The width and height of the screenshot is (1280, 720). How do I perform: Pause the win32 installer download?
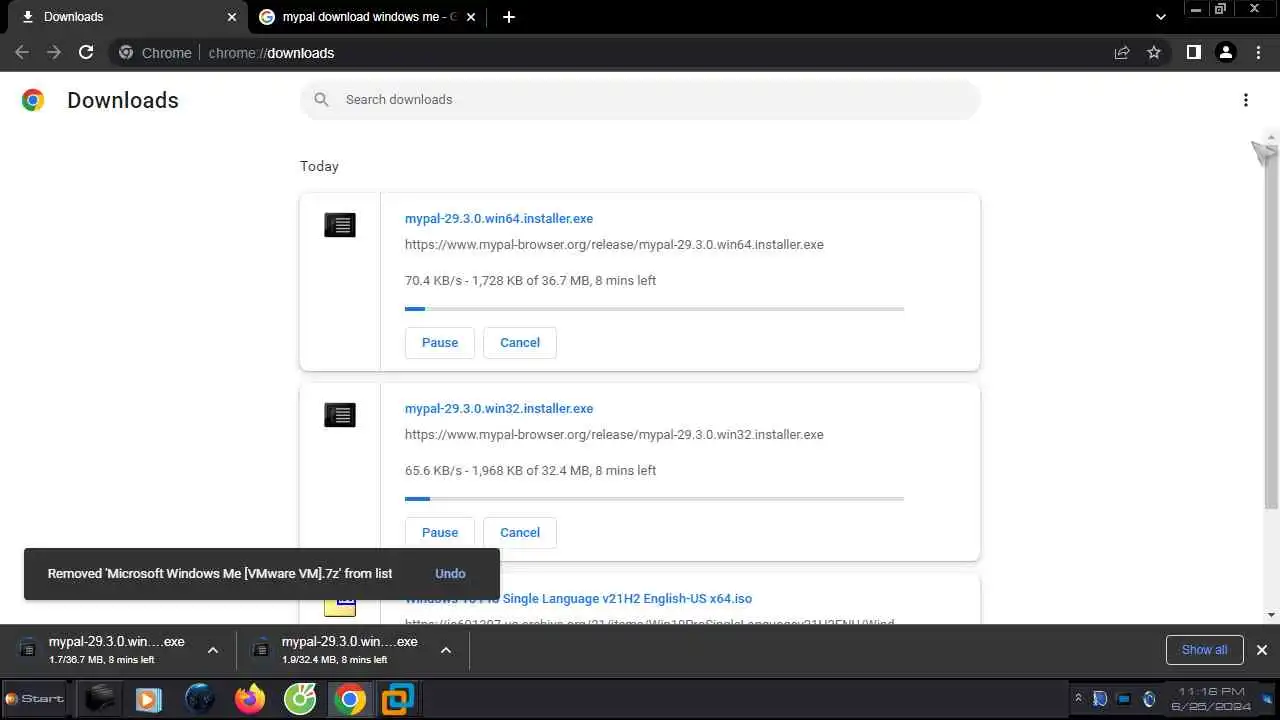440,532
